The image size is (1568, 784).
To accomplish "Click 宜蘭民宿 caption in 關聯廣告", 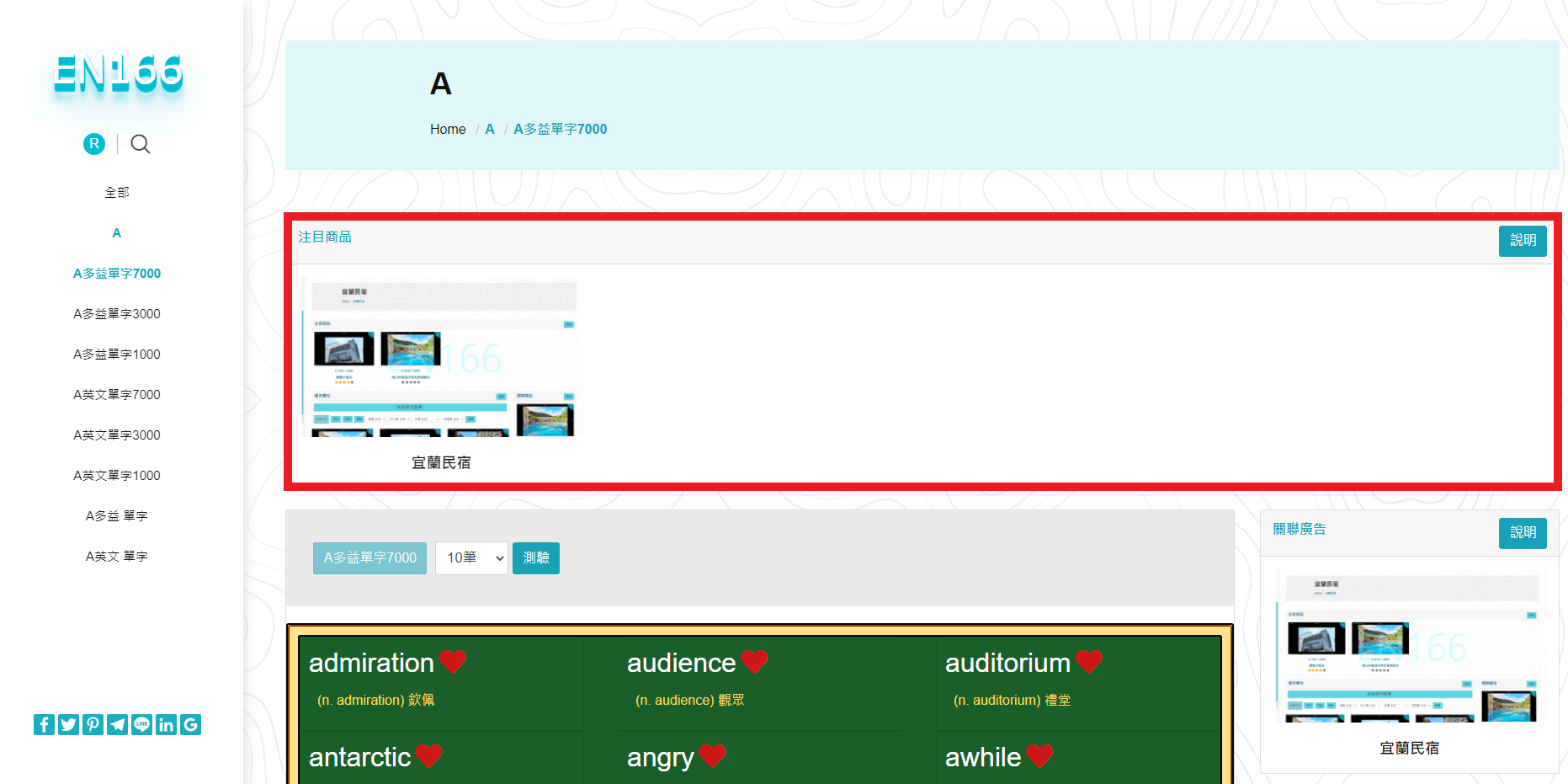I will tap(1410, 749).
